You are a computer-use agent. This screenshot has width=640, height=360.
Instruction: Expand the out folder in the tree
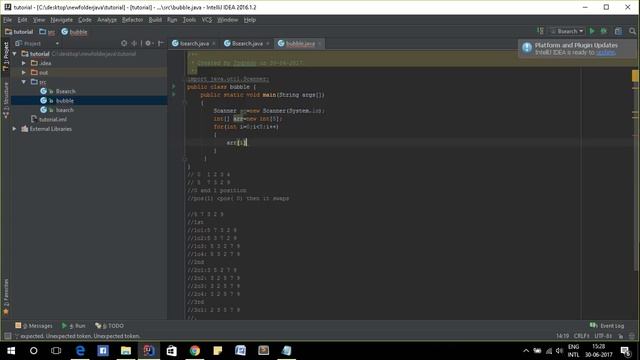[x=24, y=72]
